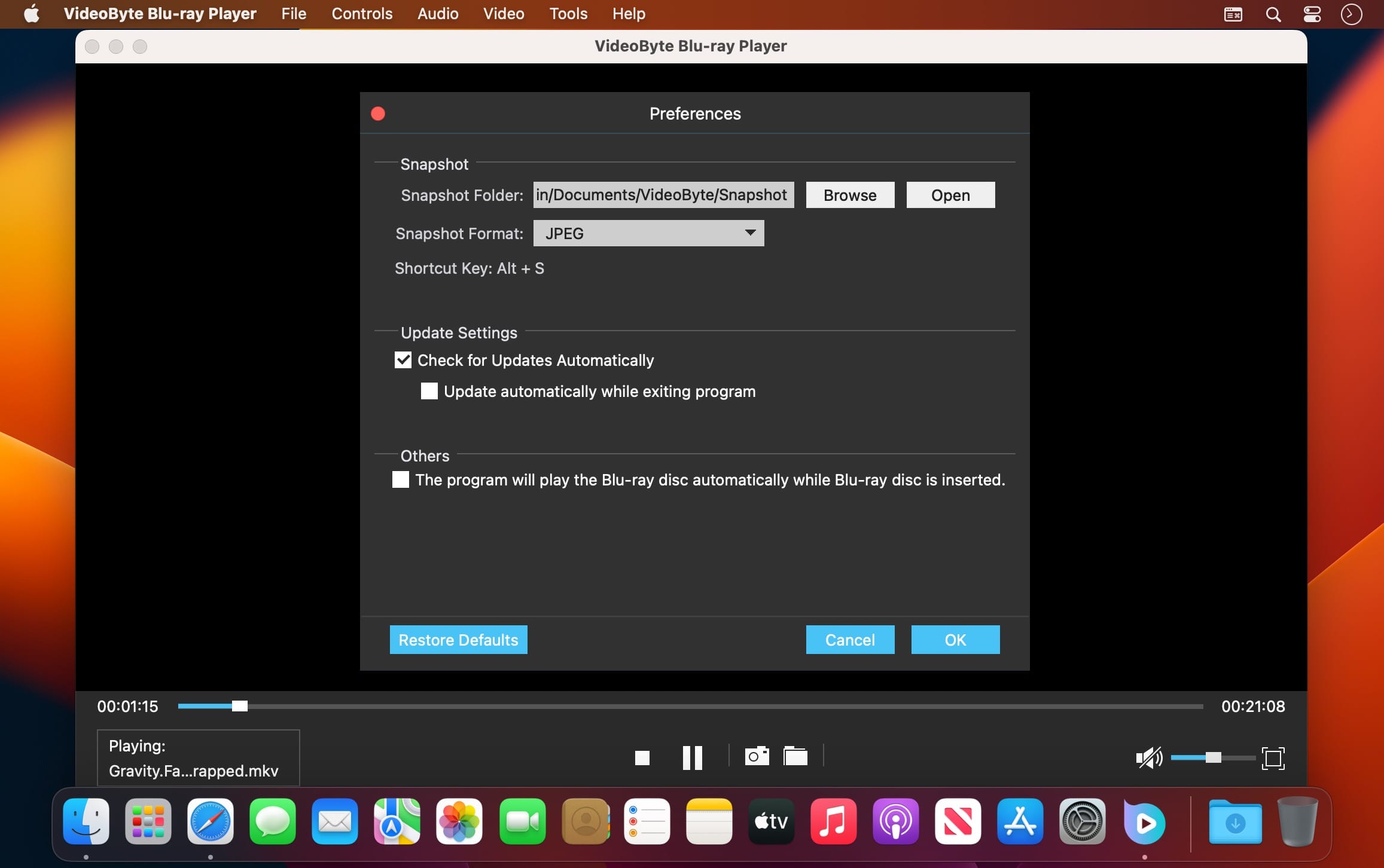Click Restore Defaults button
Screen dimensions: 1384x868
pyautogui.click(x=458, y=640)
